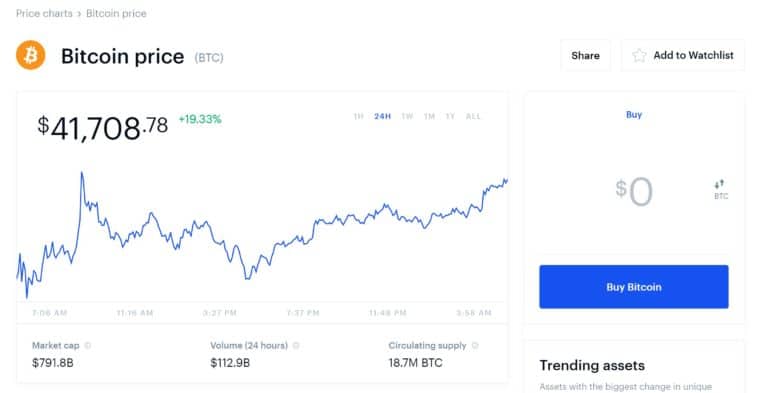
Task: Click the Buy Bitcoin button
Action: tap(634, 287)
